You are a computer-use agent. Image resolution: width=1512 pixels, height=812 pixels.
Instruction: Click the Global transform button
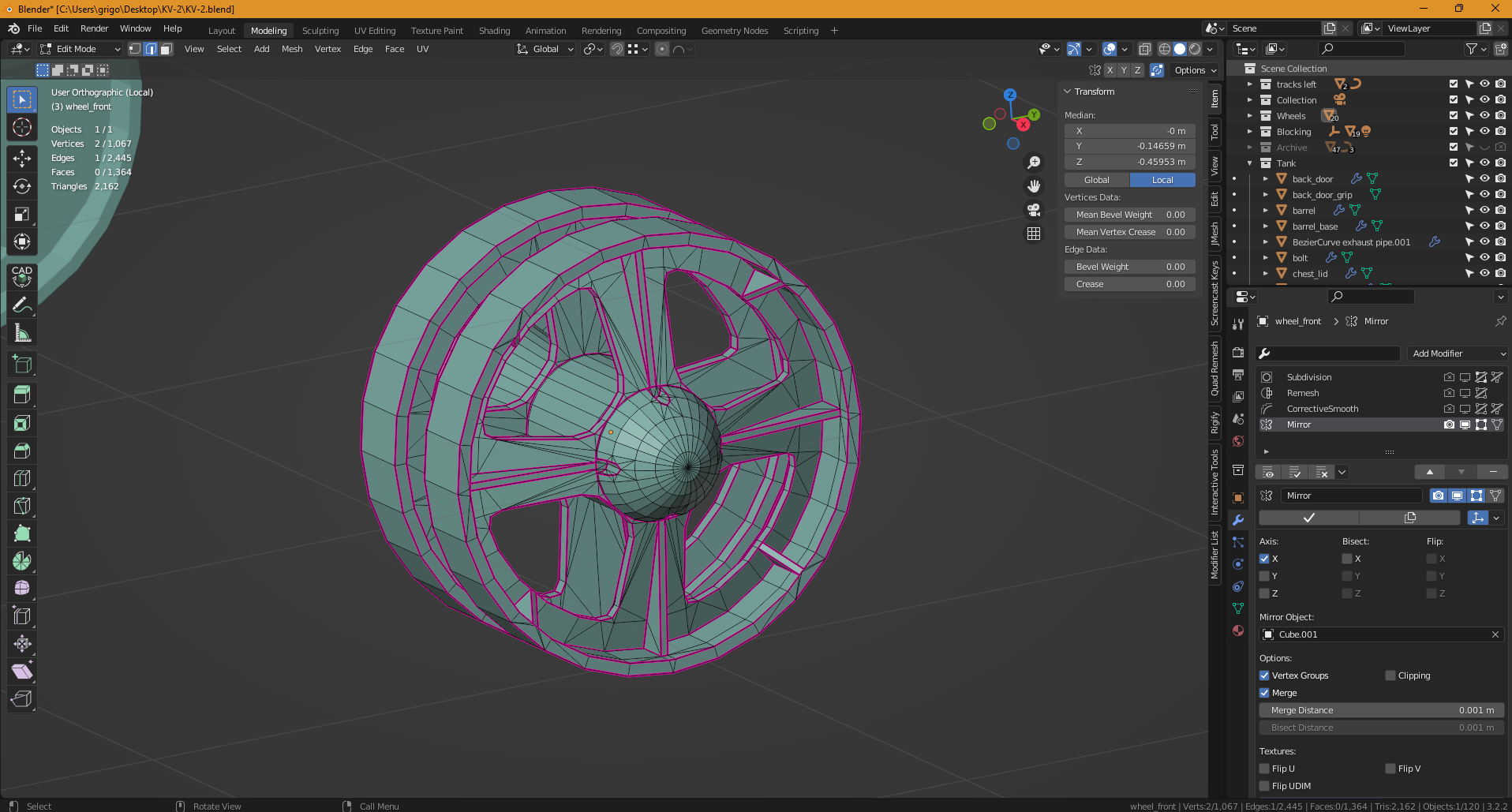pos(1096,180)
